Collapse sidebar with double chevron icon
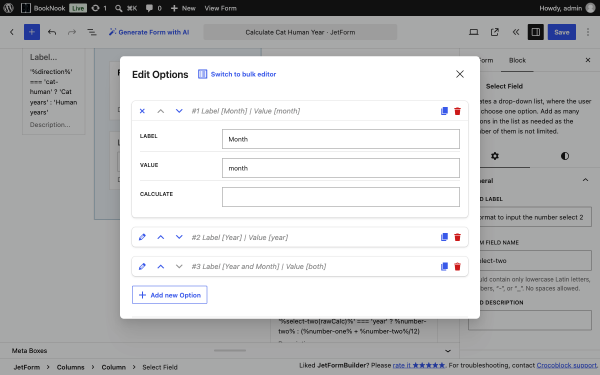The width and height of the screenshot is (600, 375). 515,32
